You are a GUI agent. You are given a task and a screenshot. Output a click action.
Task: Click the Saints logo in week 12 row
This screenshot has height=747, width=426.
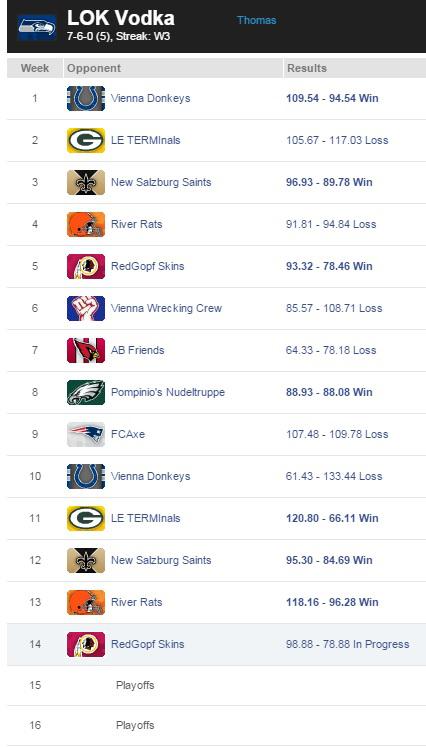(x=86, y=560)
